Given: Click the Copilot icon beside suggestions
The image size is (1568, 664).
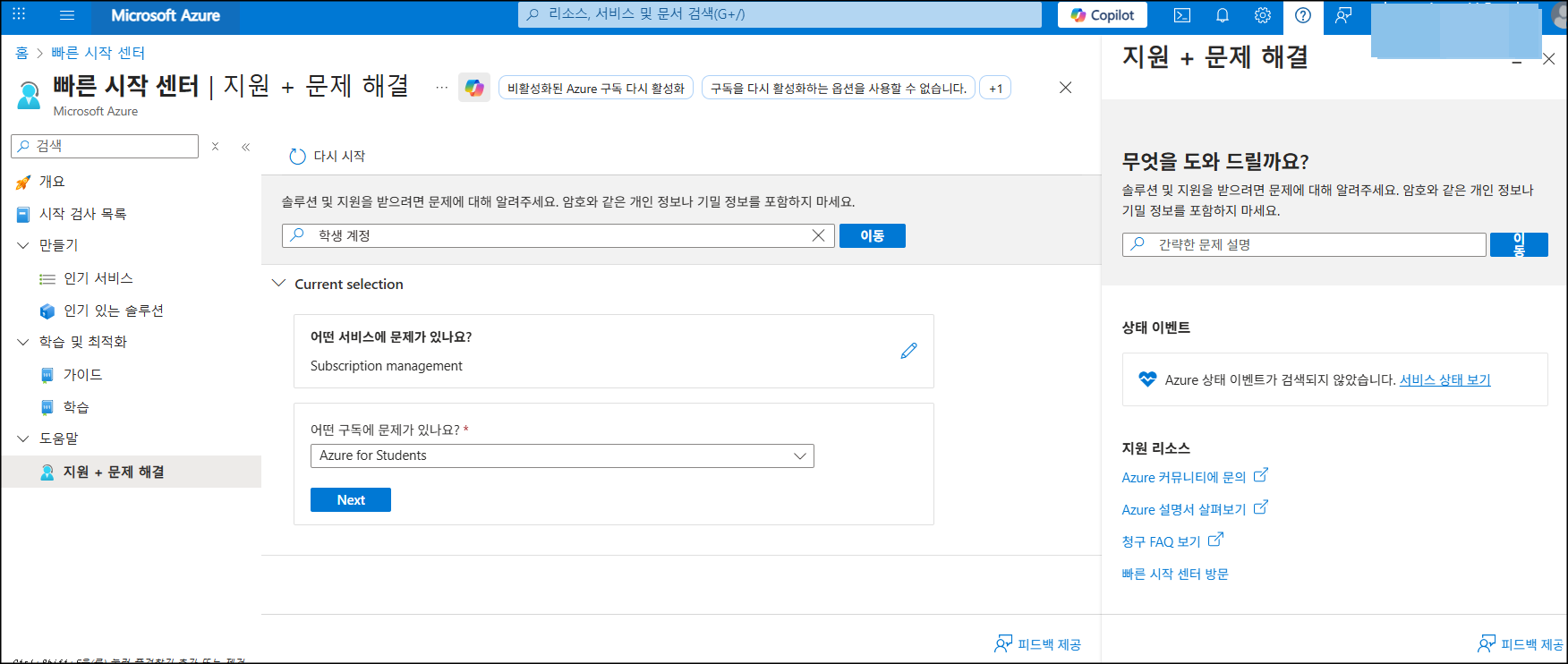Looking at the screenshot, I should point(474,88).
